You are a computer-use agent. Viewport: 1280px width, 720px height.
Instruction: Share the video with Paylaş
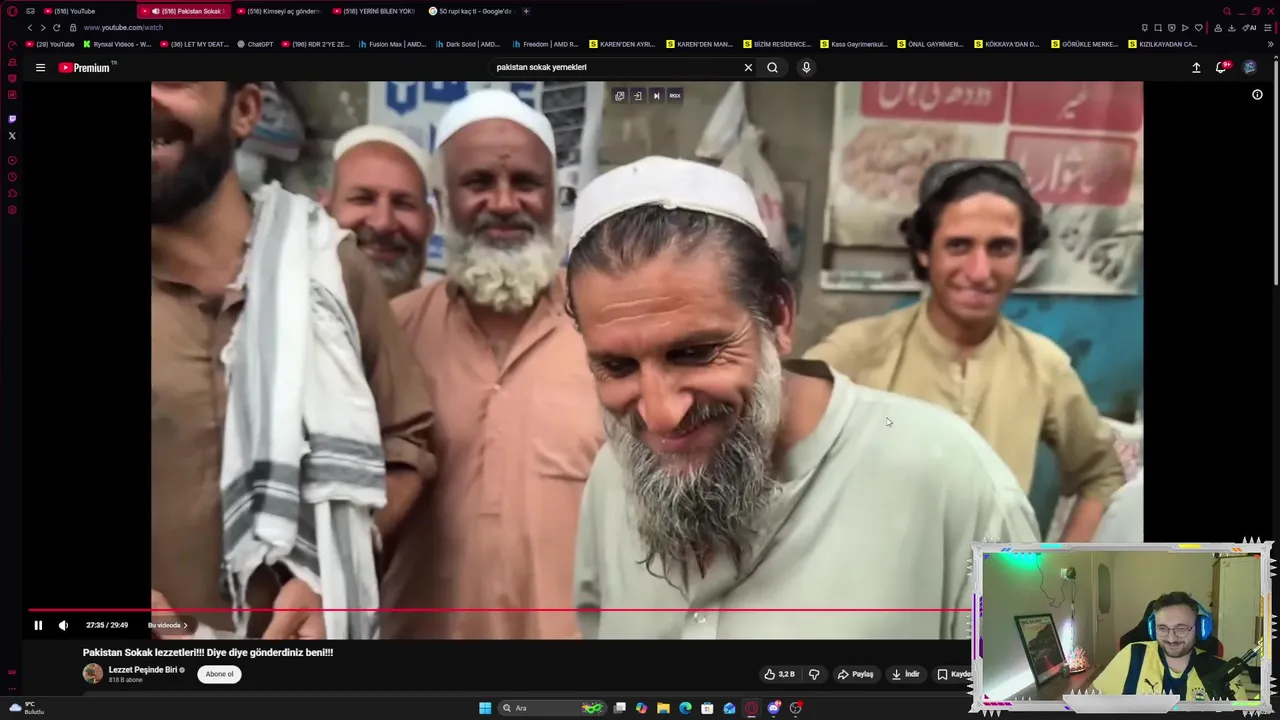coord(855,674)
